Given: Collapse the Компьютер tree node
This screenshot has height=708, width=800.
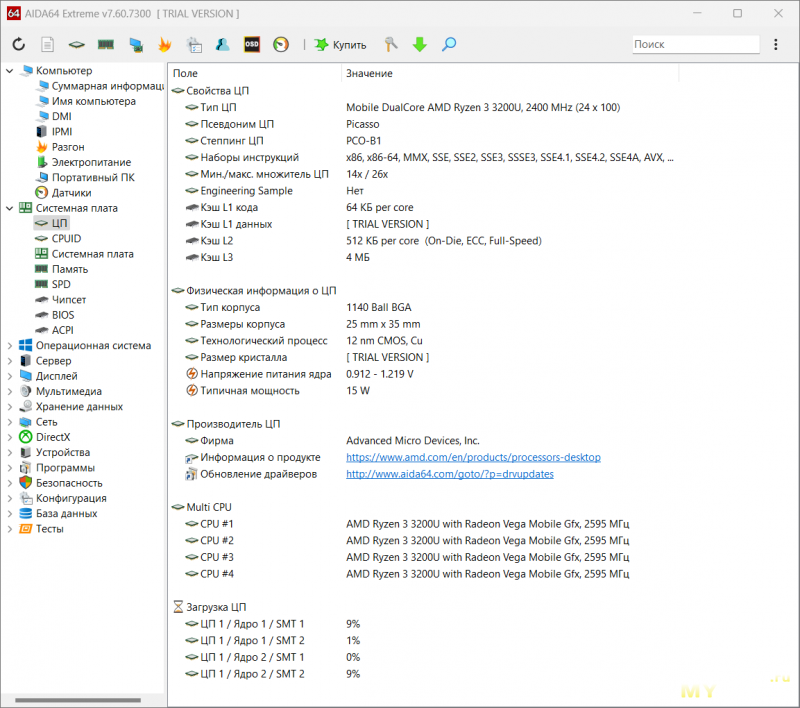Looking at the screenshot, I should coord(10,71).
